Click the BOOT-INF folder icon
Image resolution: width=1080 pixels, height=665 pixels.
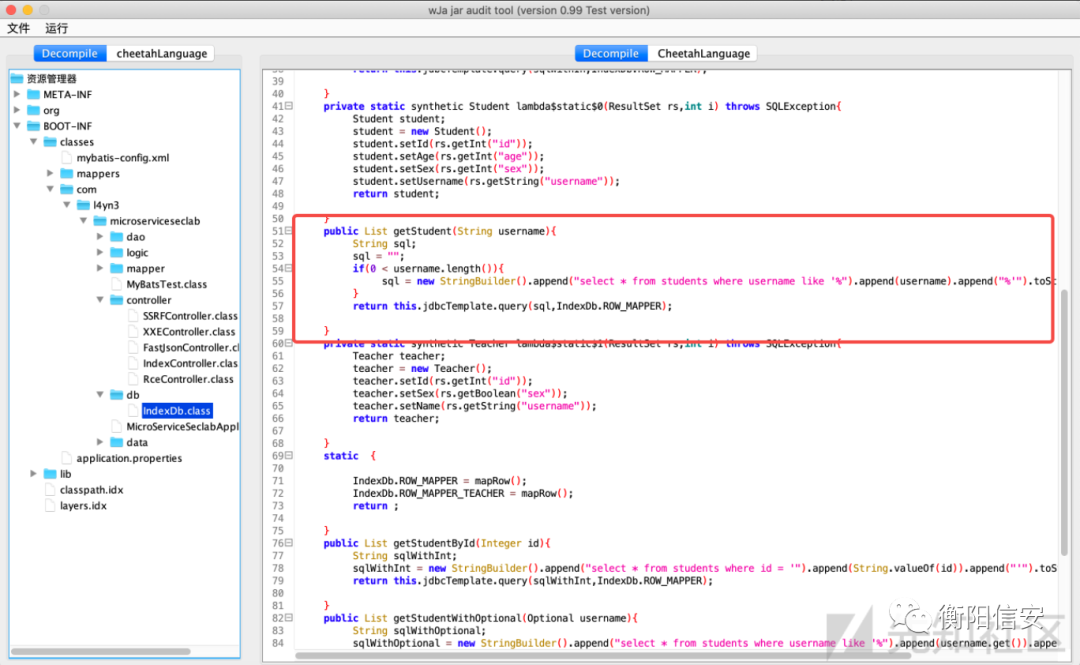point(33,126)
